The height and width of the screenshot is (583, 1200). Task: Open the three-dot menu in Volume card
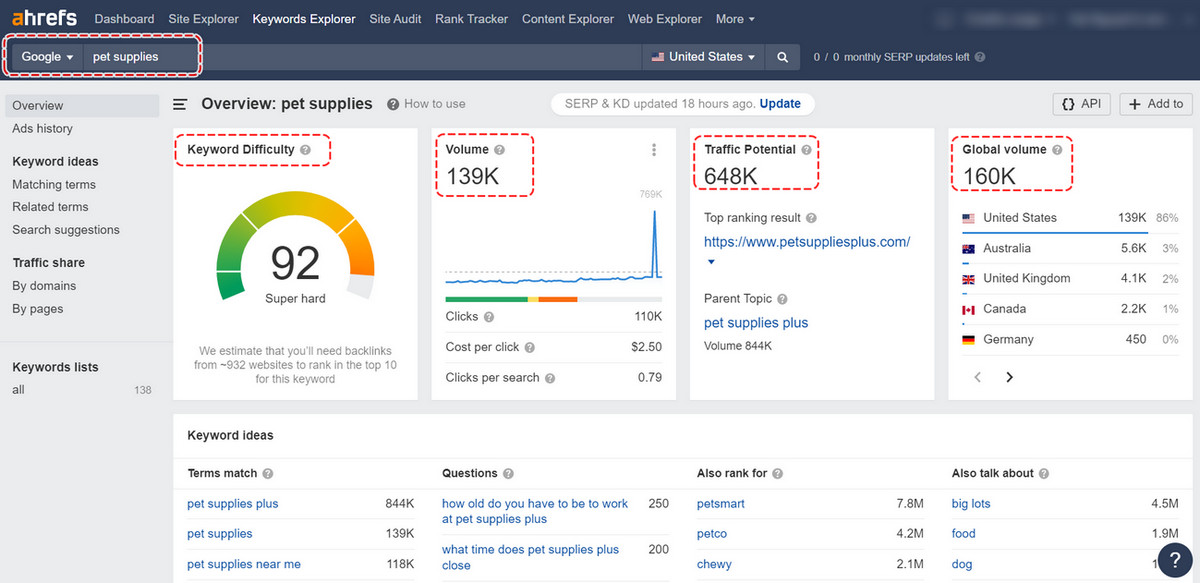pos(654,150)
